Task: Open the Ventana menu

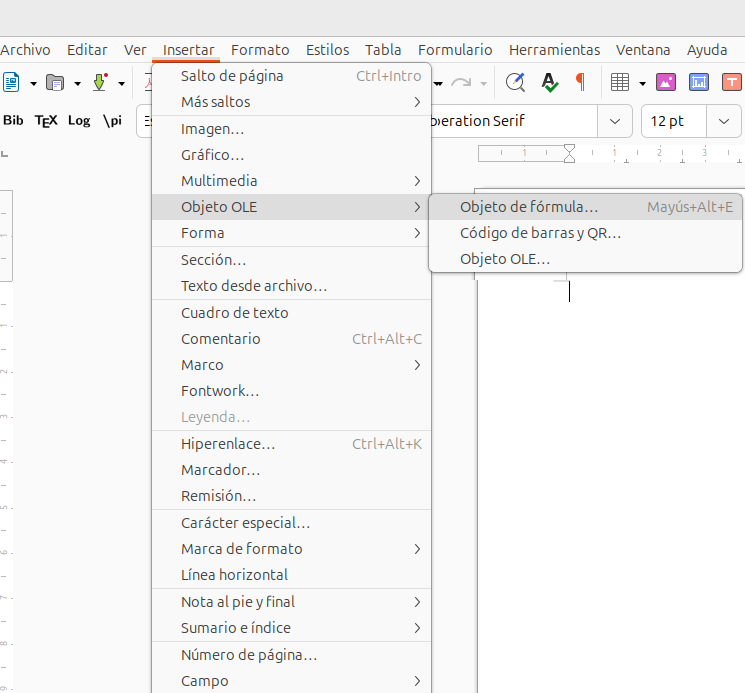Action: click(643, 50)
